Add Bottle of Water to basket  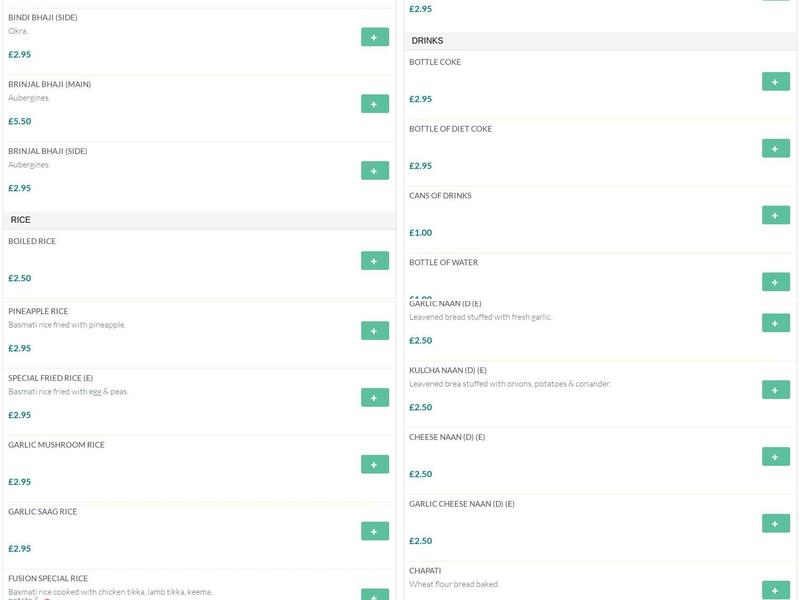coord(775,282)
